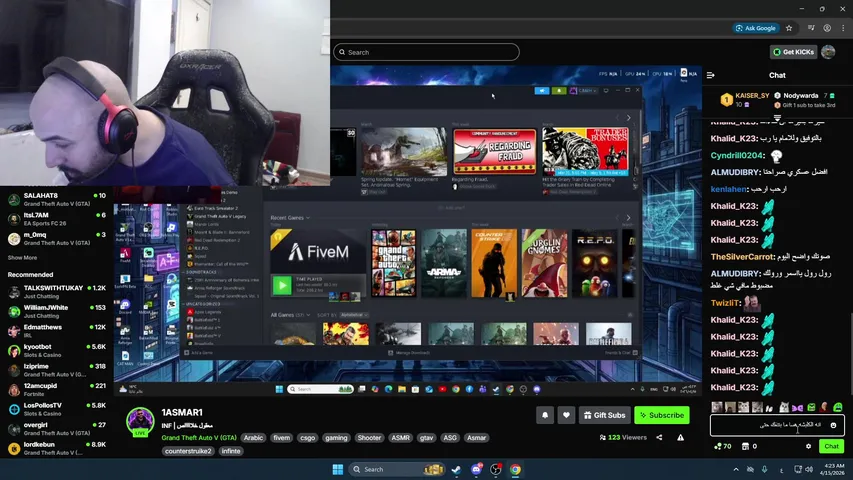The width and height of the screenshot is (853, 480).
Task: Open the emoji picker in the chat input
Action: [833, 425]
